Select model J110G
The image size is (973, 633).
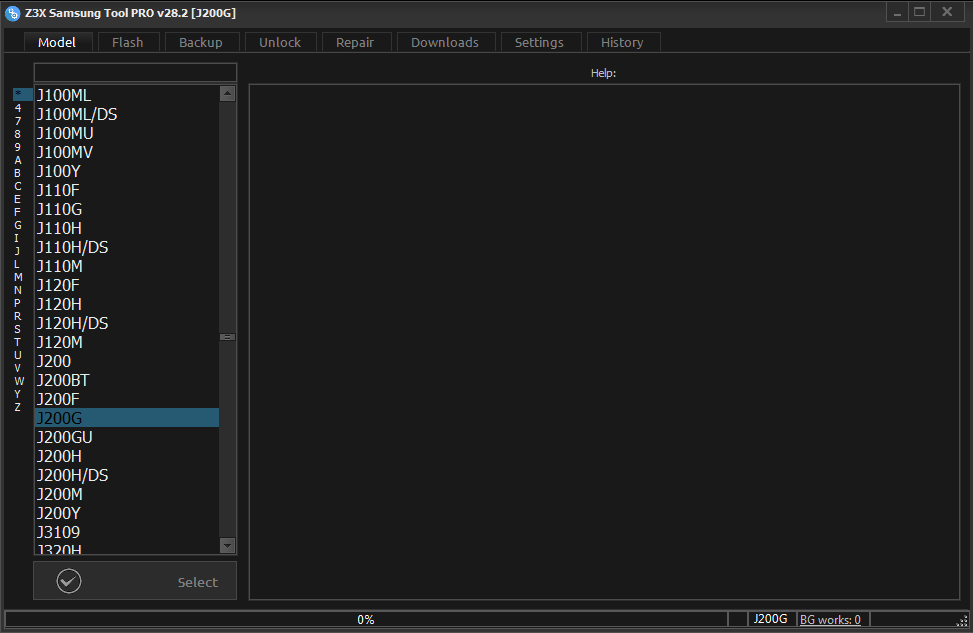(127, 209)
